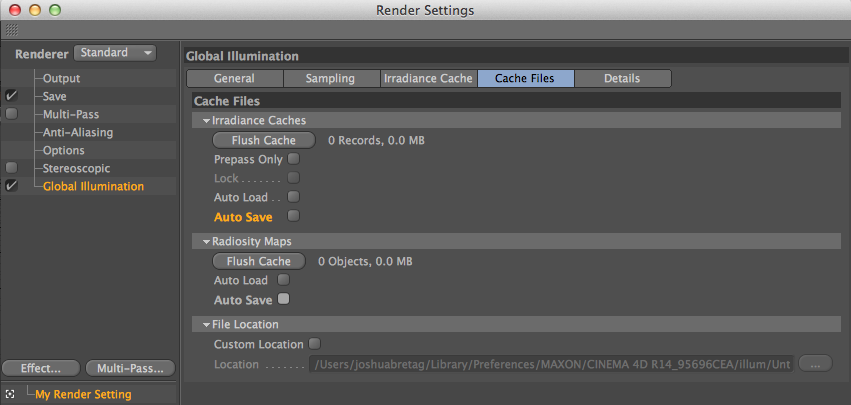Screen dimensions: 851x405
Task: Enable the Stereoscopic checkbox in the sidebar
Action: [x=11, y=168]
